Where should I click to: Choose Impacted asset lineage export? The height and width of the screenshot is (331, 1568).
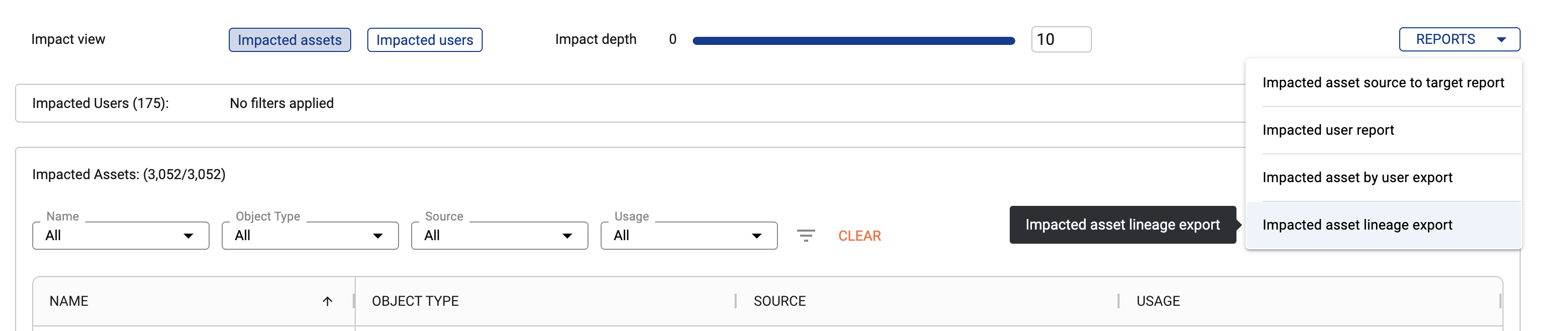(1357, 226)
